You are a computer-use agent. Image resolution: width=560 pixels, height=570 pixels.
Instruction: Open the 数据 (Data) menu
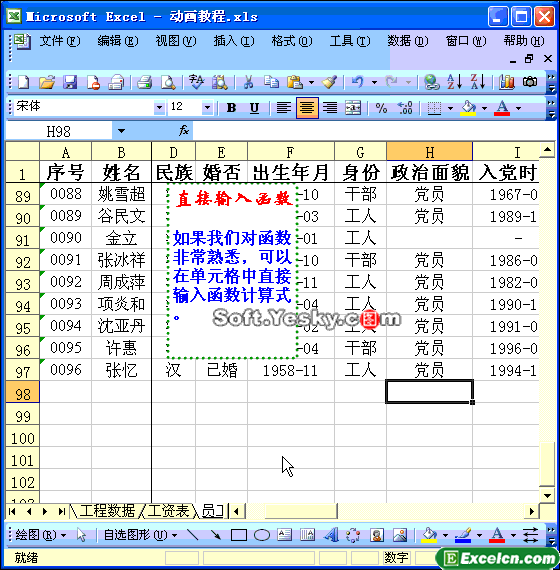pyautogui.click(x=408, y=41)
